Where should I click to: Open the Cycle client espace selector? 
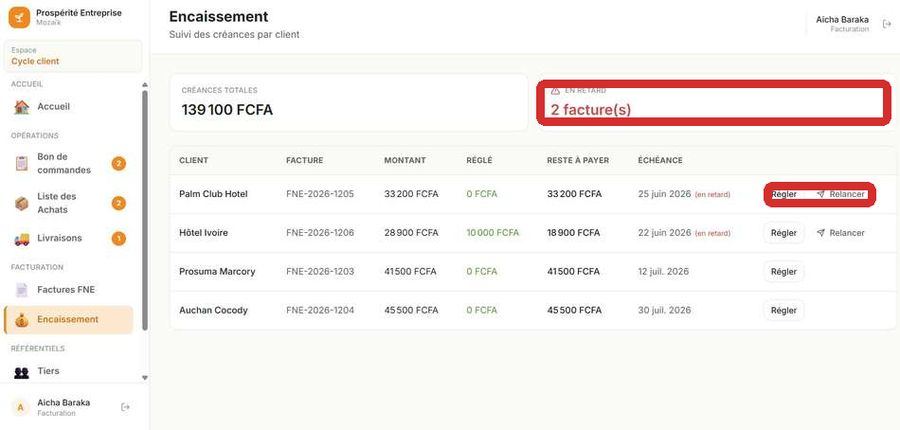tap(73, 56)
